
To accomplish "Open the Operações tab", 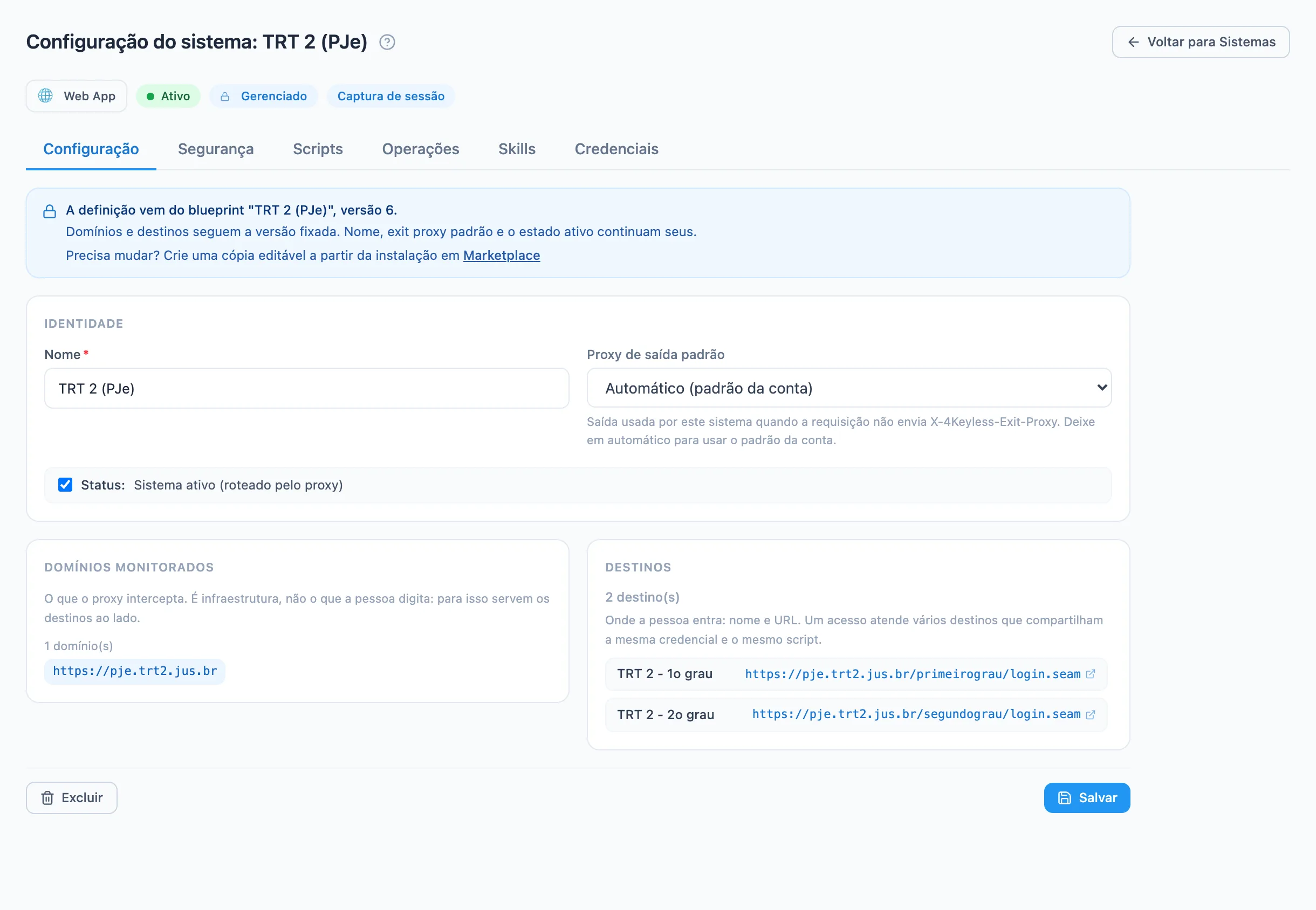I will (420, 149).
